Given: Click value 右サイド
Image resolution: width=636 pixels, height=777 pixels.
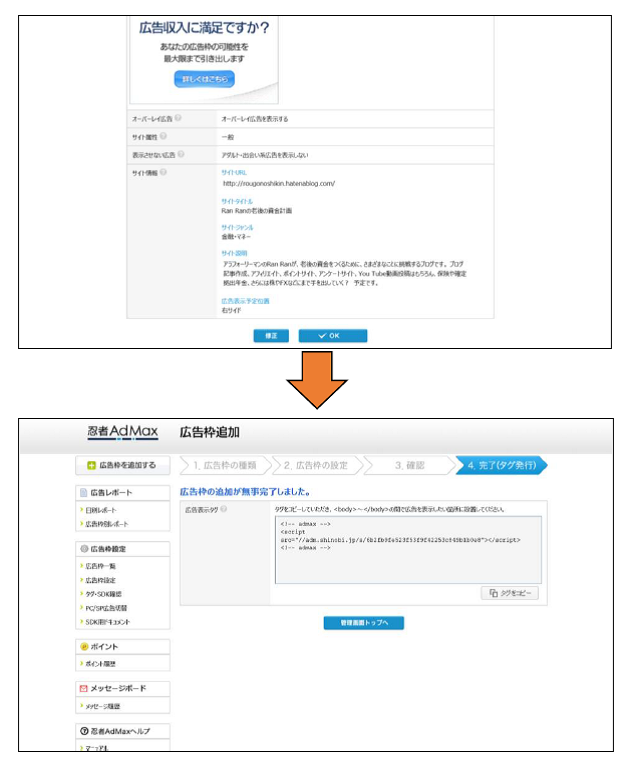Looking at the screenshot, I should (231, 310).
